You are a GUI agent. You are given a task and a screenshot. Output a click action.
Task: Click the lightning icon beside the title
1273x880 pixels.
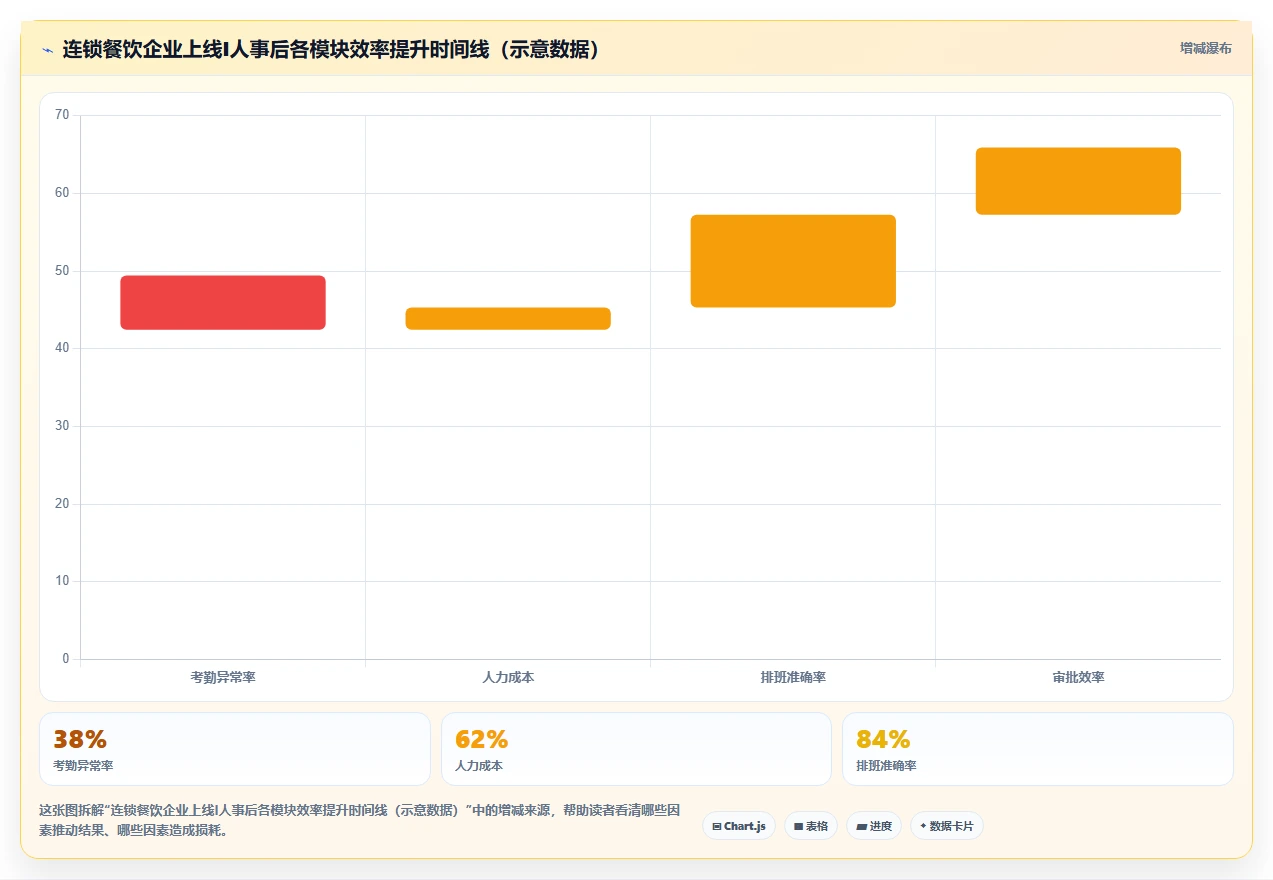[x=47, y=49]
